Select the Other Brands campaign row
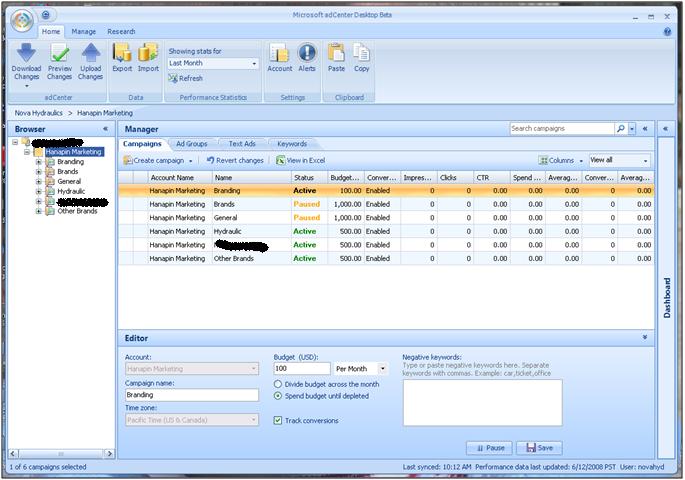 (386, 259)
